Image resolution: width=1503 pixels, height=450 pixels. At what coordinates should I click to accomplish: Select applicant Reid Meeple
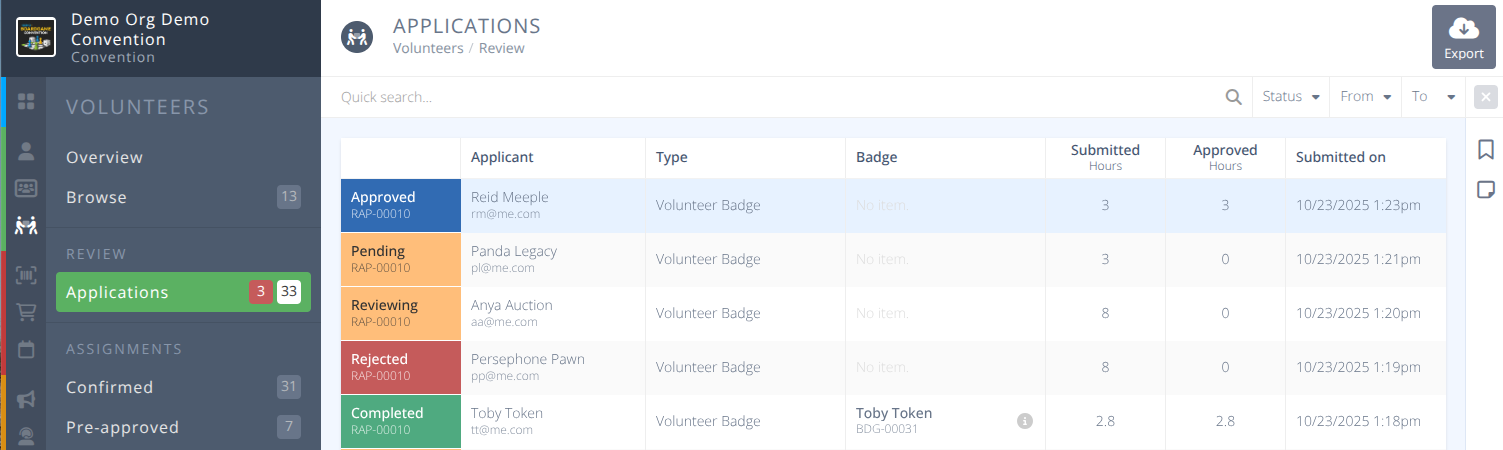pyautogui.click(x=510, y=197)
